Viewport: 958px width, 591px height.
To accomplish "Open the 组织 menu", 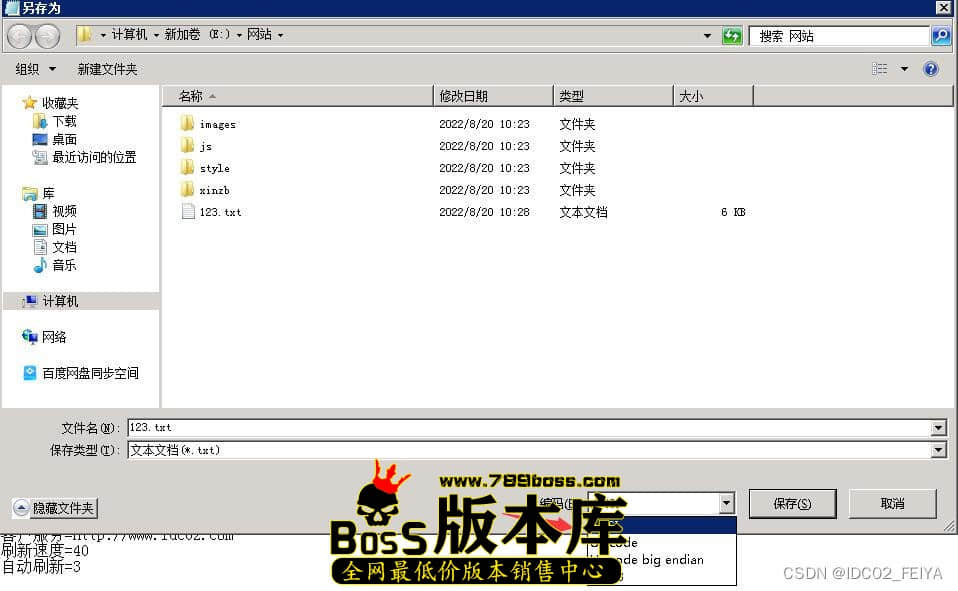I will pyautogui.click(x=36, y=69).
